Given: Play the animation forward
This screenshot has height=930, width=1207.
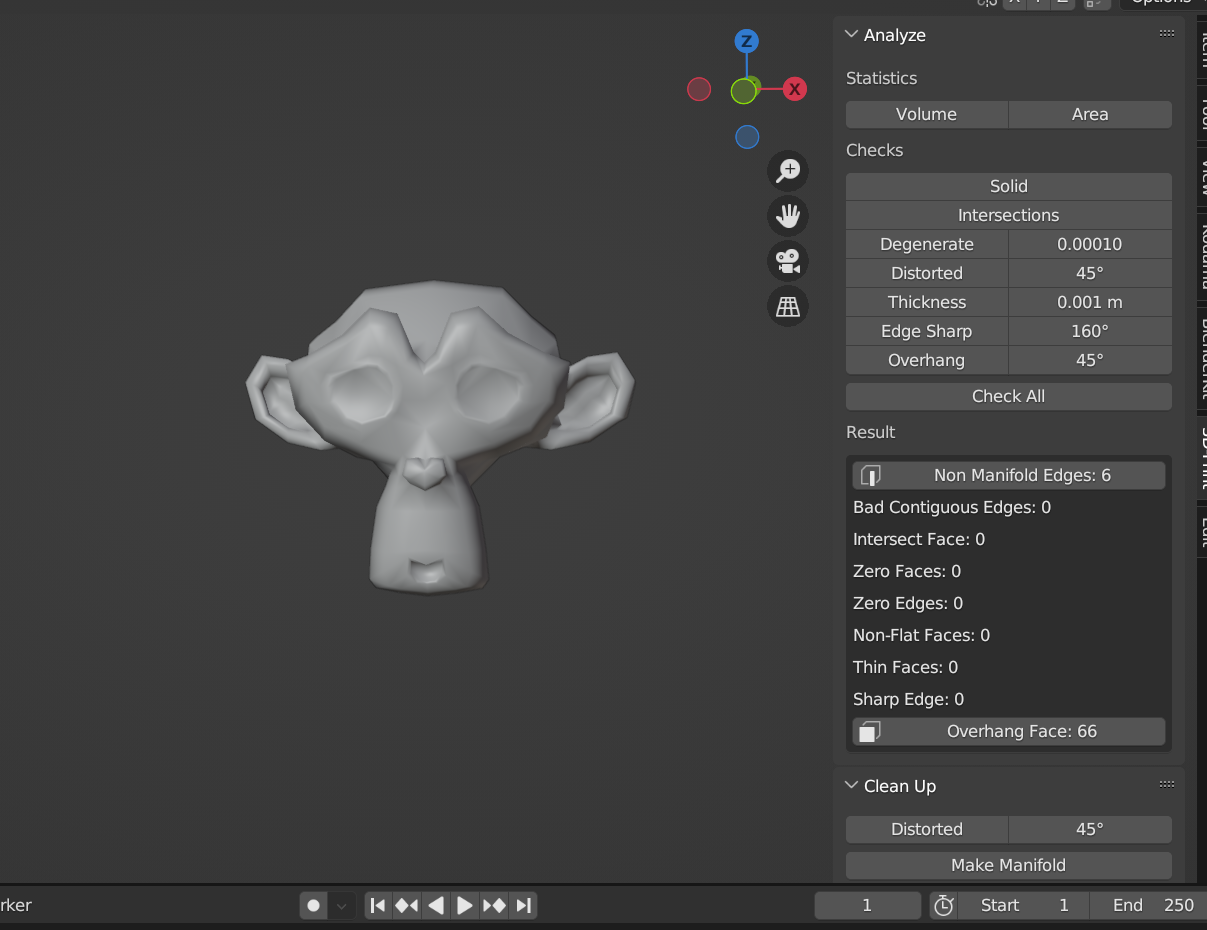Looking at the screenshot, I should click(465, 905).
